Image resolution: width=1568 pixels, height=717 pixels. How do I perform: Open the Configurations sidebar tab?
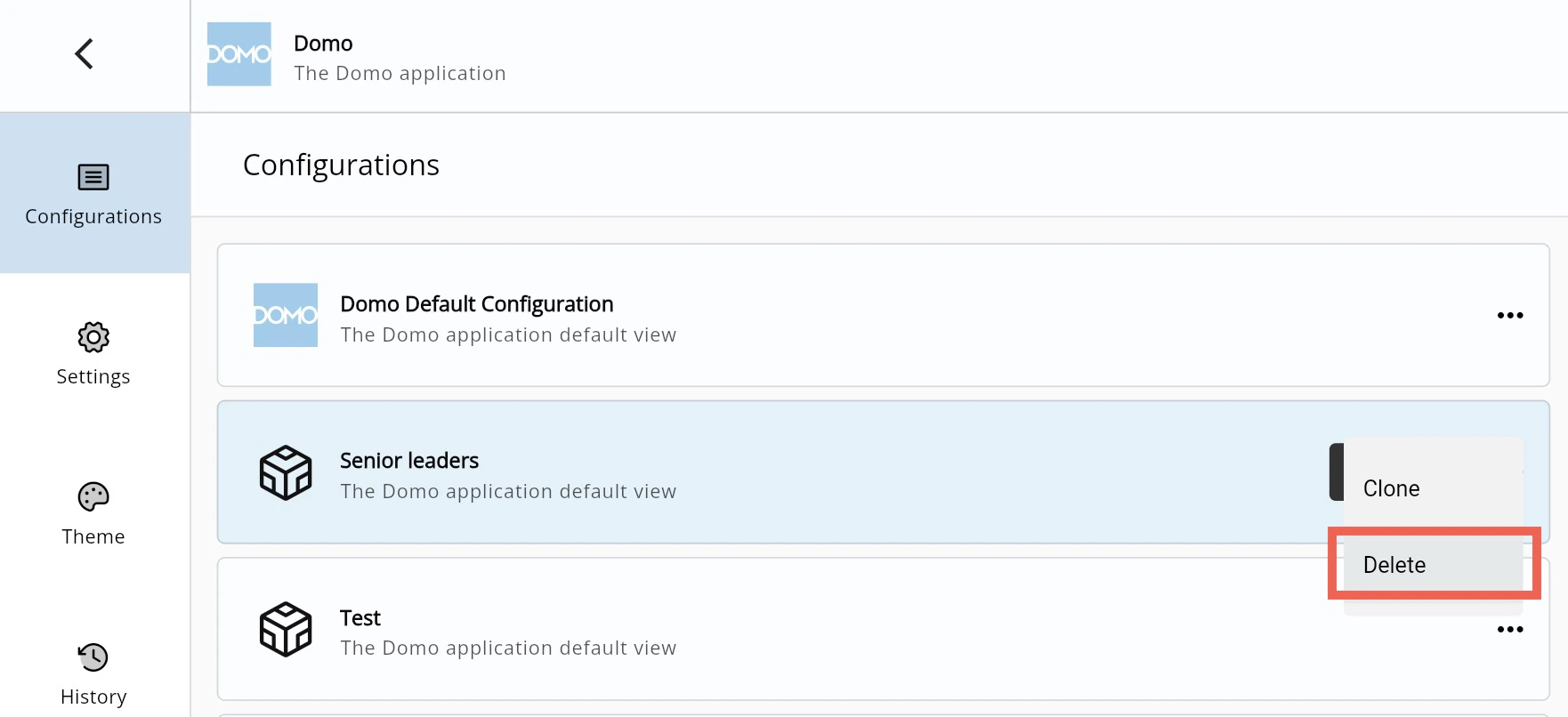[94, 193]
